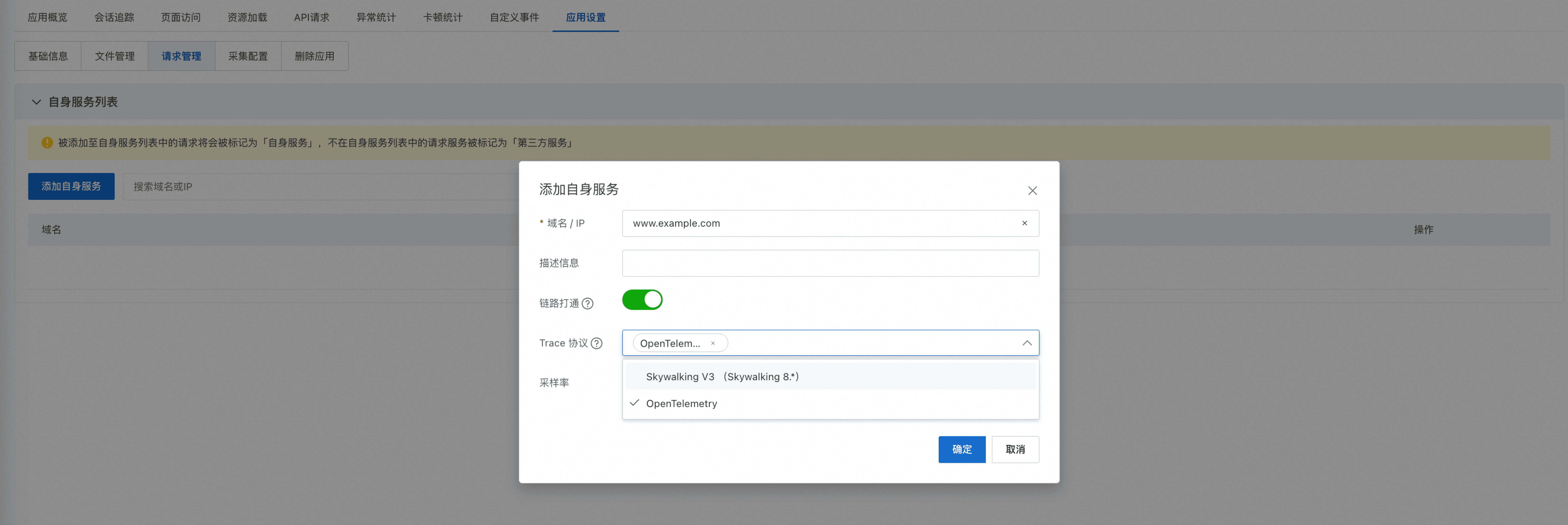
Task: Collapse the 自身服务列表 section chevron
Action: click(37, 102)
